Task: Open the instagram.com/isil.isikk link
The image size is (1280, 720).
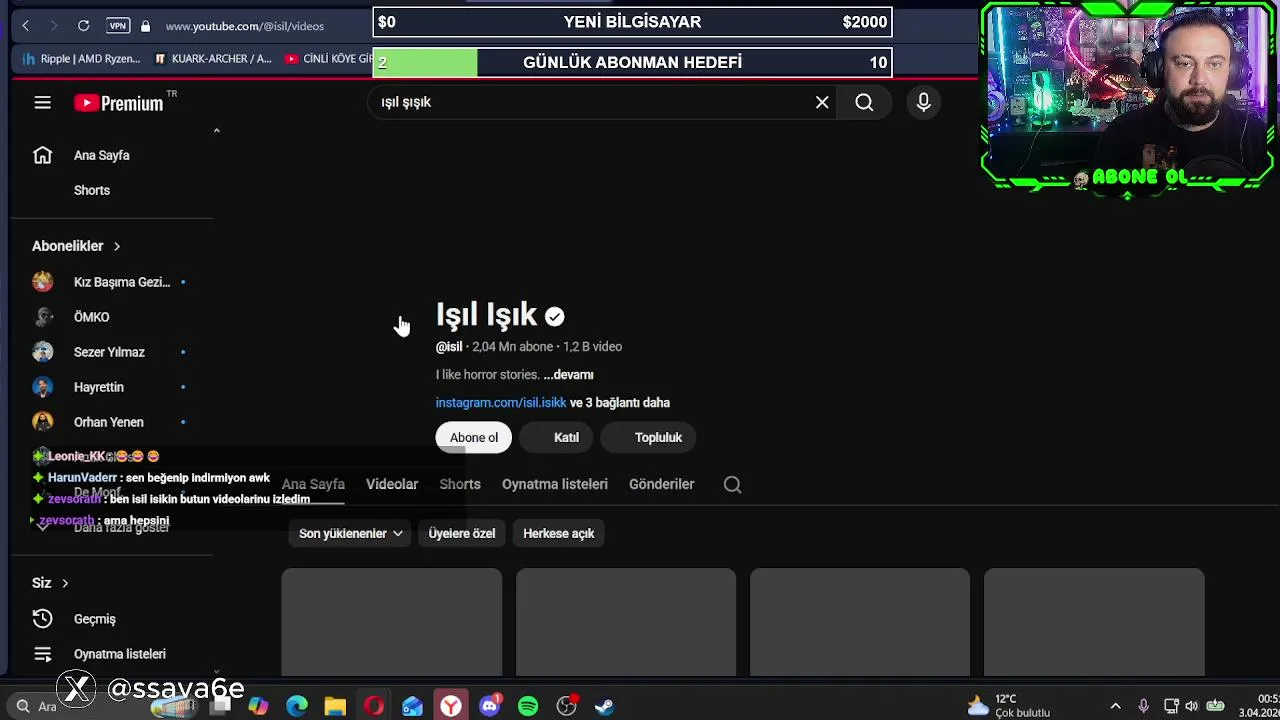Action: pyautogui.click(x=501, y=403)
